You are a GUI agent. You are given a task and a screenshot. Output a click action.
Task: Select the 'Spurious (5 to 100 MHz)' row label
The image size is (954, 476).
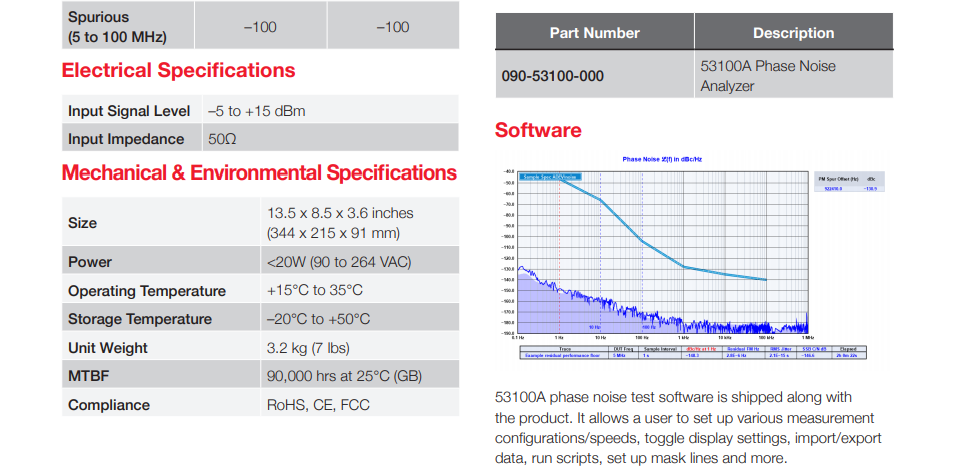[117, 27]
